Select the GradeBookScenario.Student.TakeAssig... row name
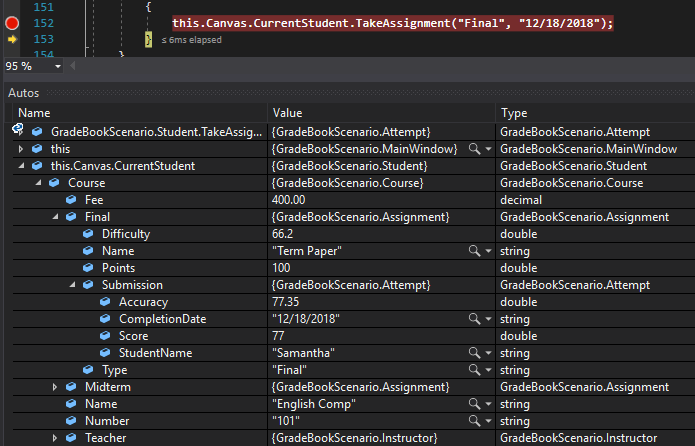The image size is (695, 446). [x=156, y=132]
